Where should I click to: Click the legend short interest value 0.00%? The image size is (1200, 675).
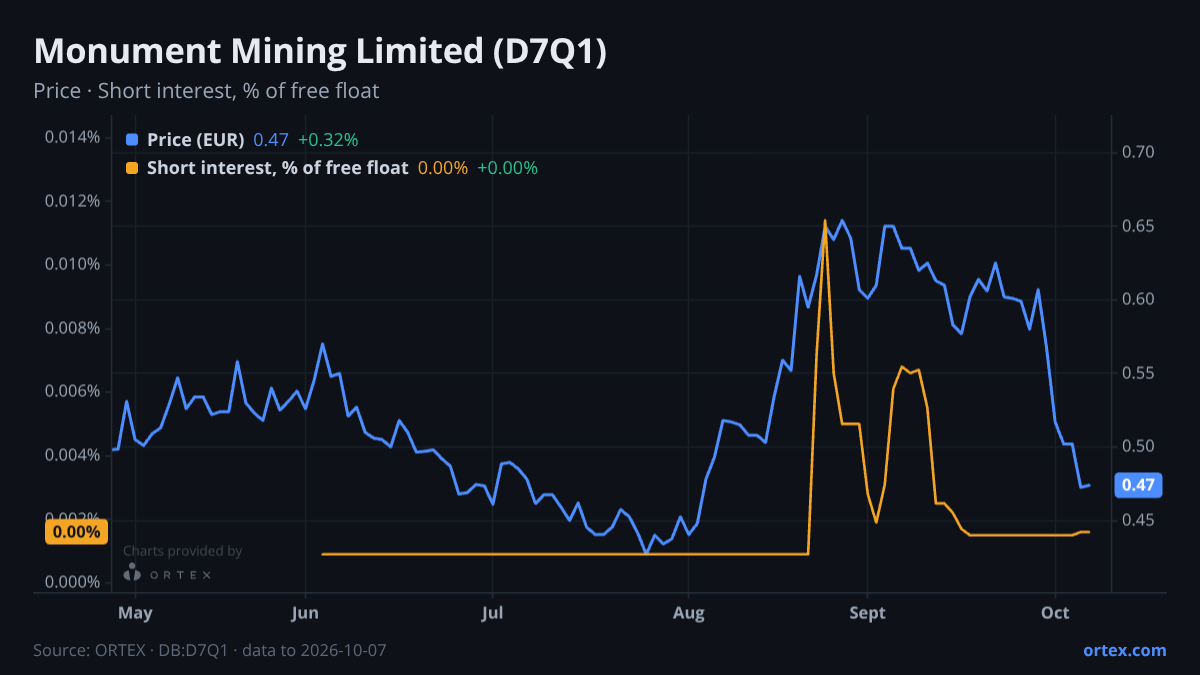443,168
